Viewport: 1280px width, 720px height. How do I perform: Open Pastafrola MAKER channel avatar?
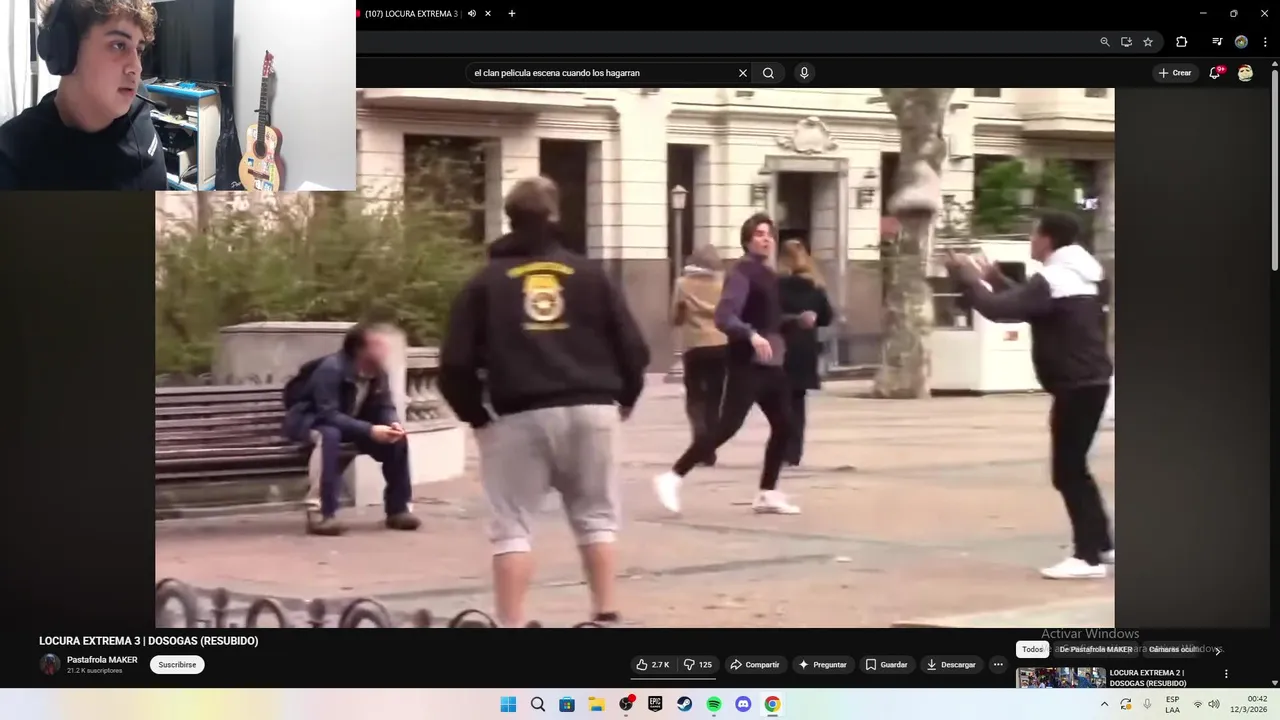50,664
